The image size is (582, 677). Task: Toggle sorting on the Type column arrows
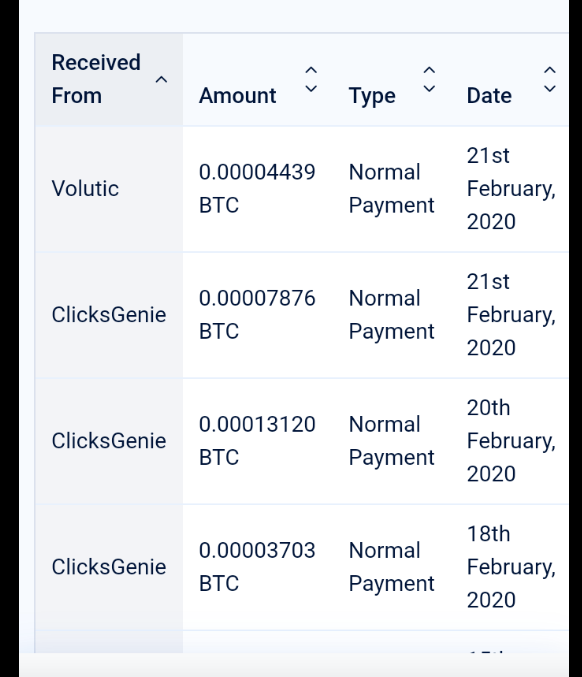tap(429, 79)
